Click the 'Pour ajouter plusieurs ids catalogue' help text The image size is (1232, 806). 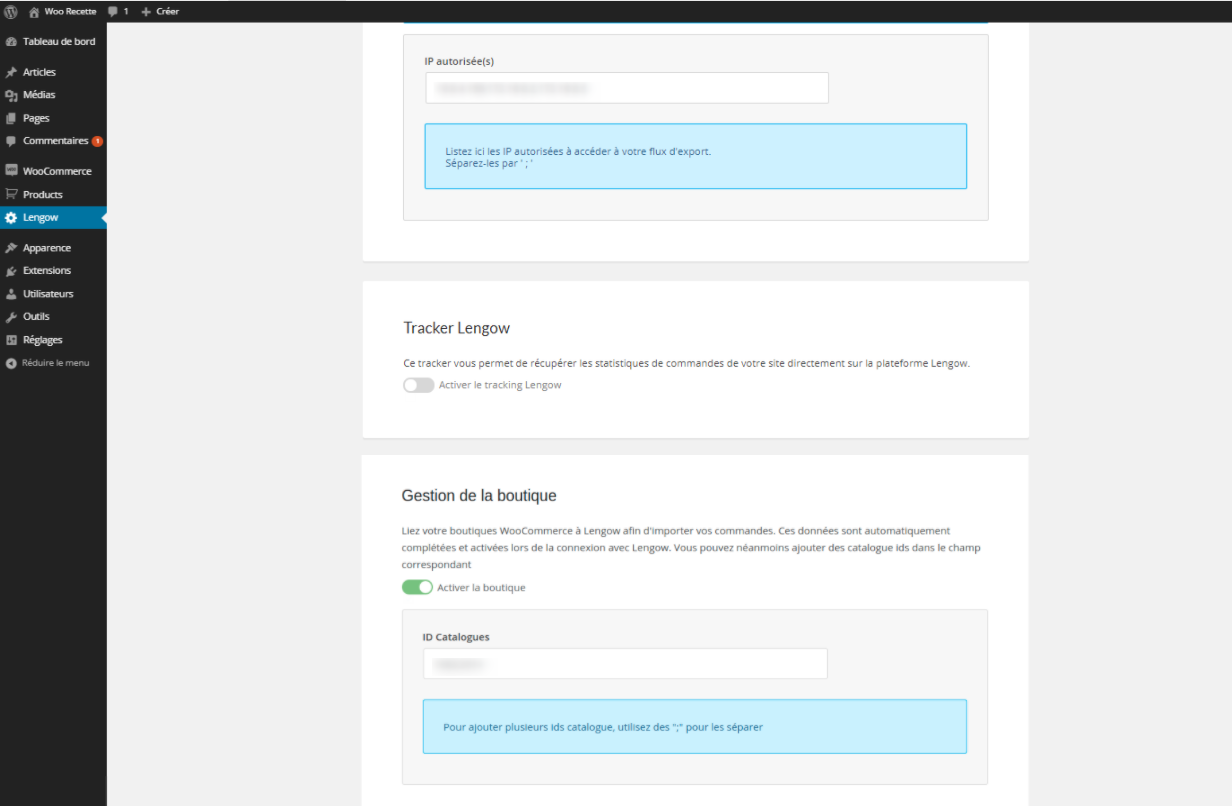[x=603, y=727]
